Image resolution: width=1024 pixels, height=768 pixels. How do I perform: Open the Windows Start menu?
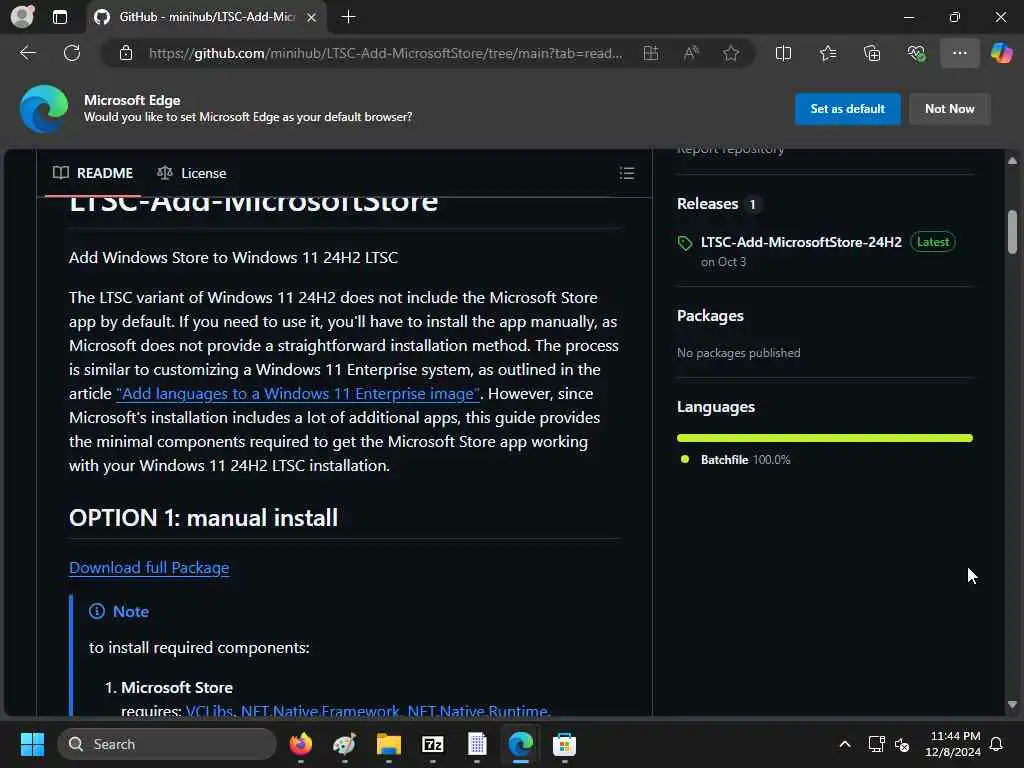coord(33,744)
